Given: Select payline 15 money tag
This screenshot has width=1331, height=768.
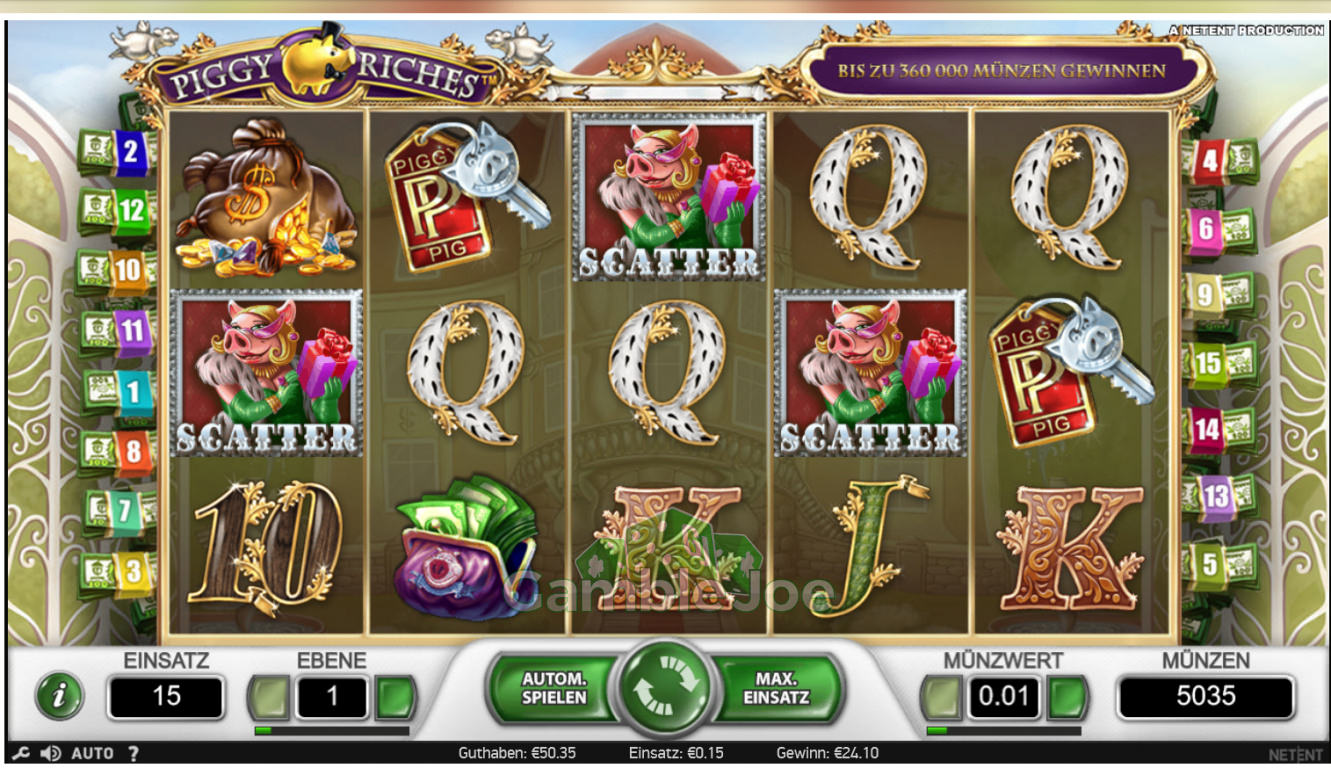Looking at the screenshot, I should pyautogui.click(x=1221, y=364).
